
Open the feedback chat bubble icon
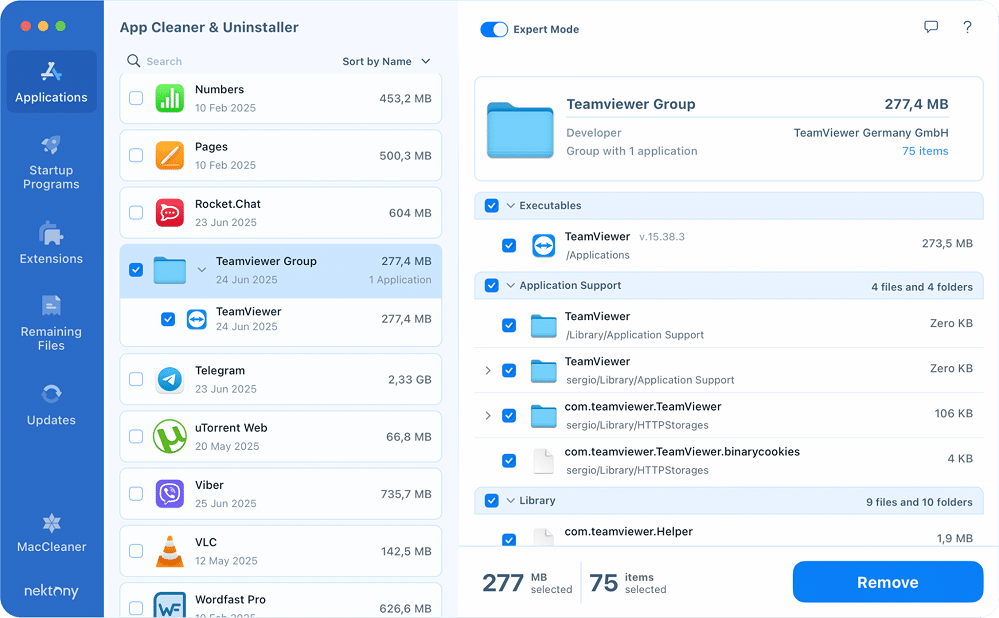pyautogui.click(x=931, y=27)
